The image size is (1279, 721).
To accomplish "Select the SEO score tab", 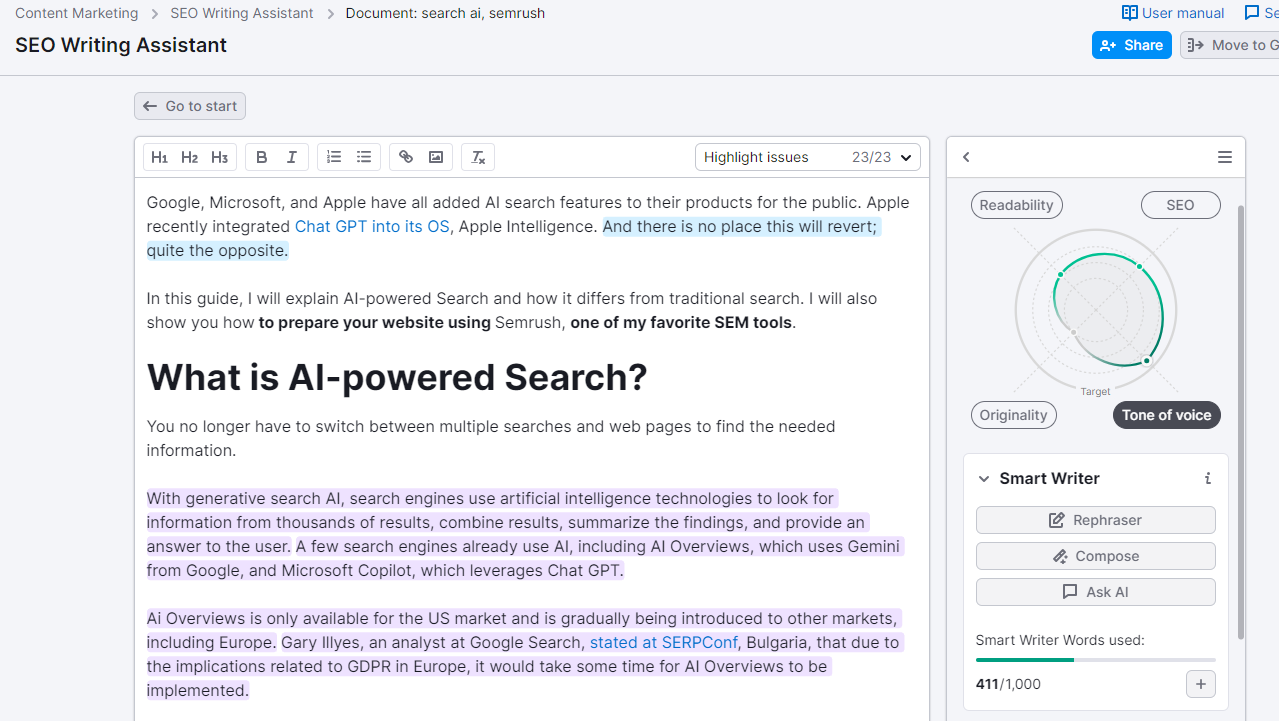I will (x=1180, y=205).
